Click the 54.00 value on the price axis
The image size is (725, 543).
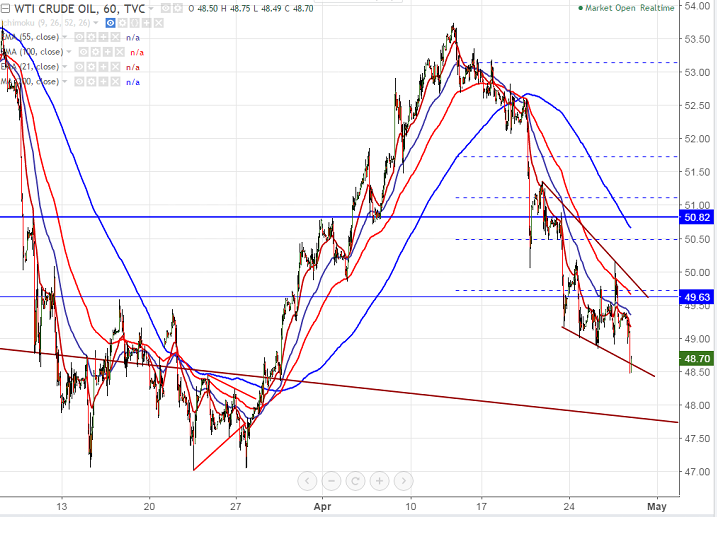697,6
